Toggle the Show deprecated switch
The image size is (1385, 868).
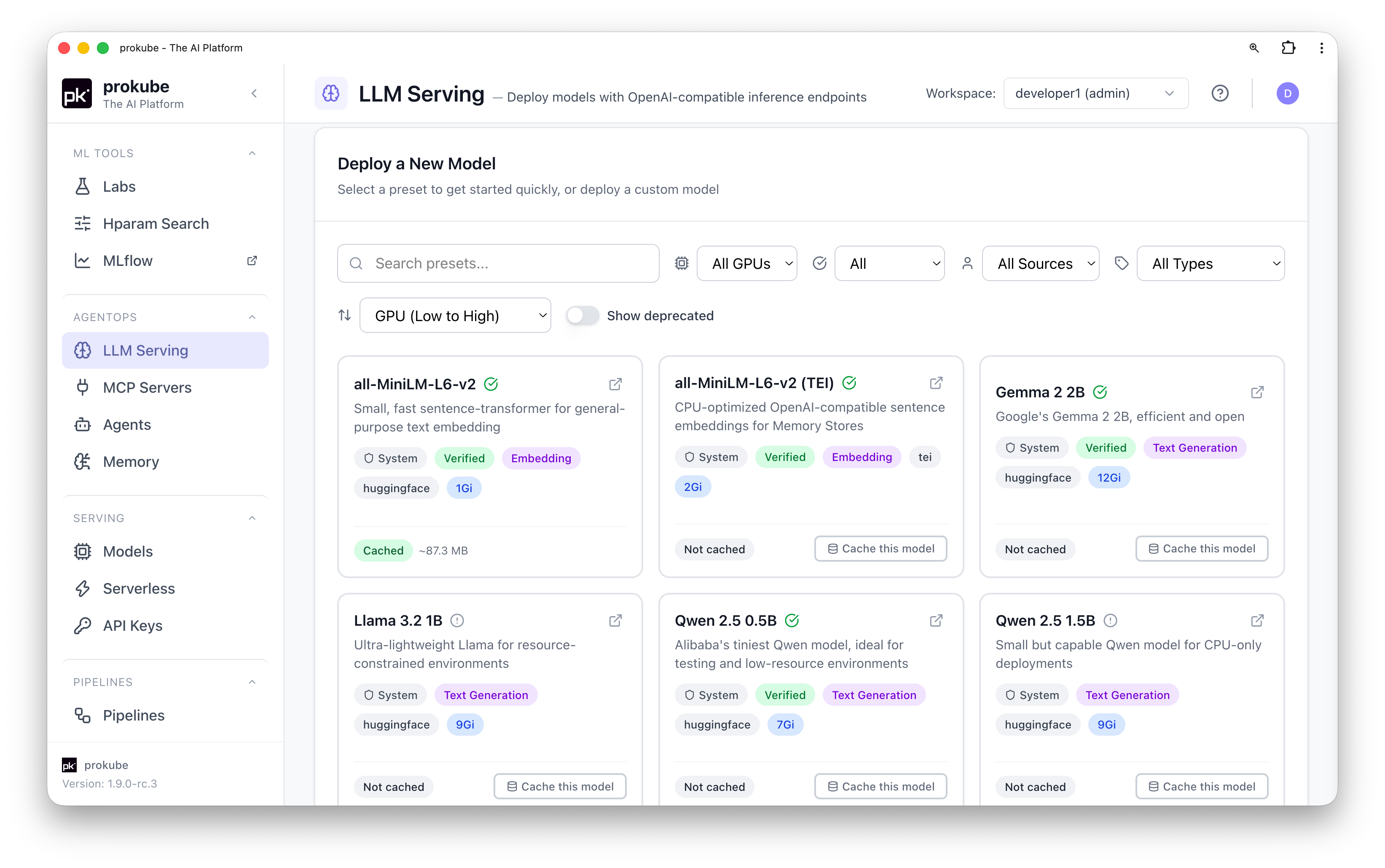tap(582, 316)
